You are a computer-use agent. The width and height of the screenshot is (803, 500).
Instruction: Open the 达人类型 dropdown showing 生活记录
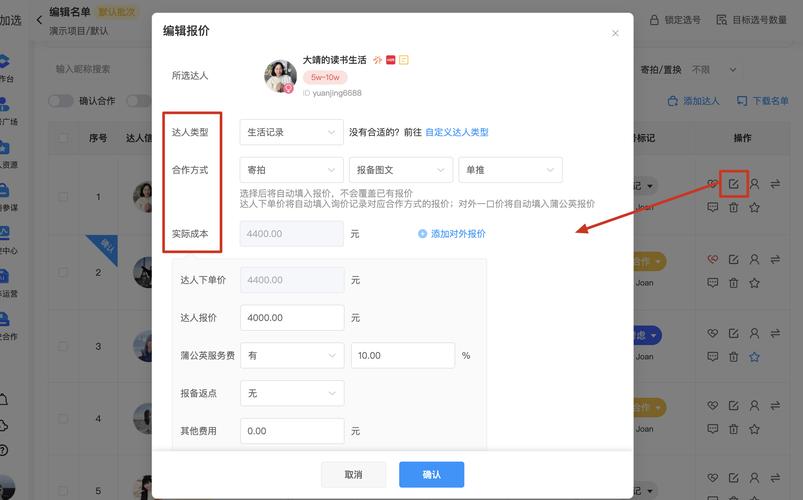[x=291, y=132]
